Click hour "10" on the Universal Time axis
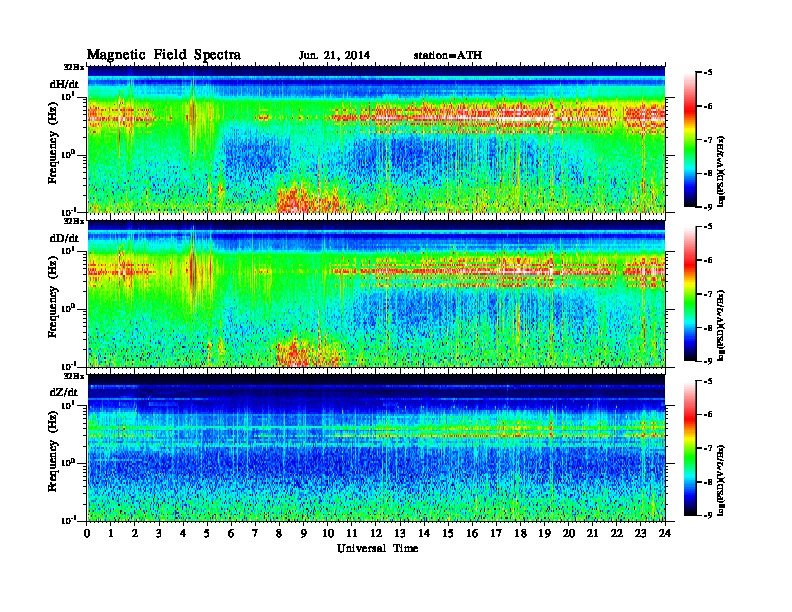This screenshot has width=792, height=612. click(328, 533)
